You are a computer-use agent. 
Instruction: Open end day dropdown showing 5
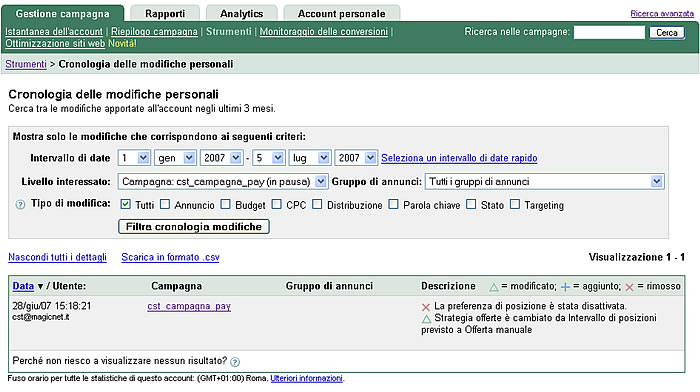268,158
